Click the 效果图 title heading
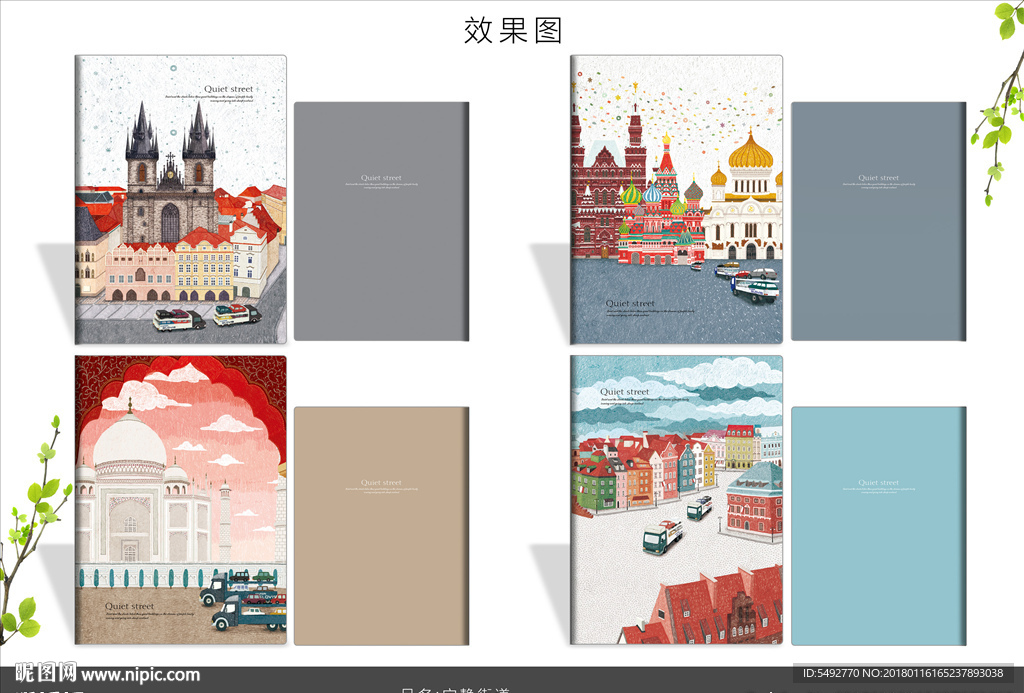 [x=513, y=30]
